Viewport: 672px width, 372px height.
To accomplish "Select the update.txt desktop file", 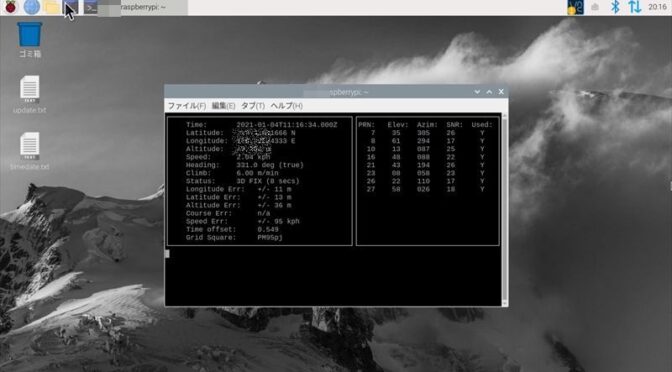I will tap(30, 95).
